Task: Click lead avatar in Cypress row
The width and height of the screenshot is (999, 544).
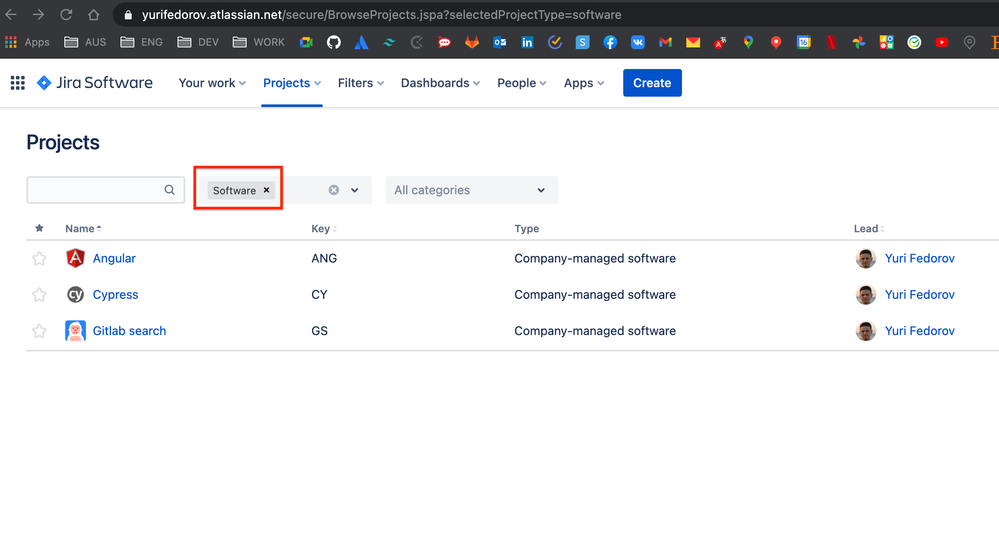Action: point(865,294)
